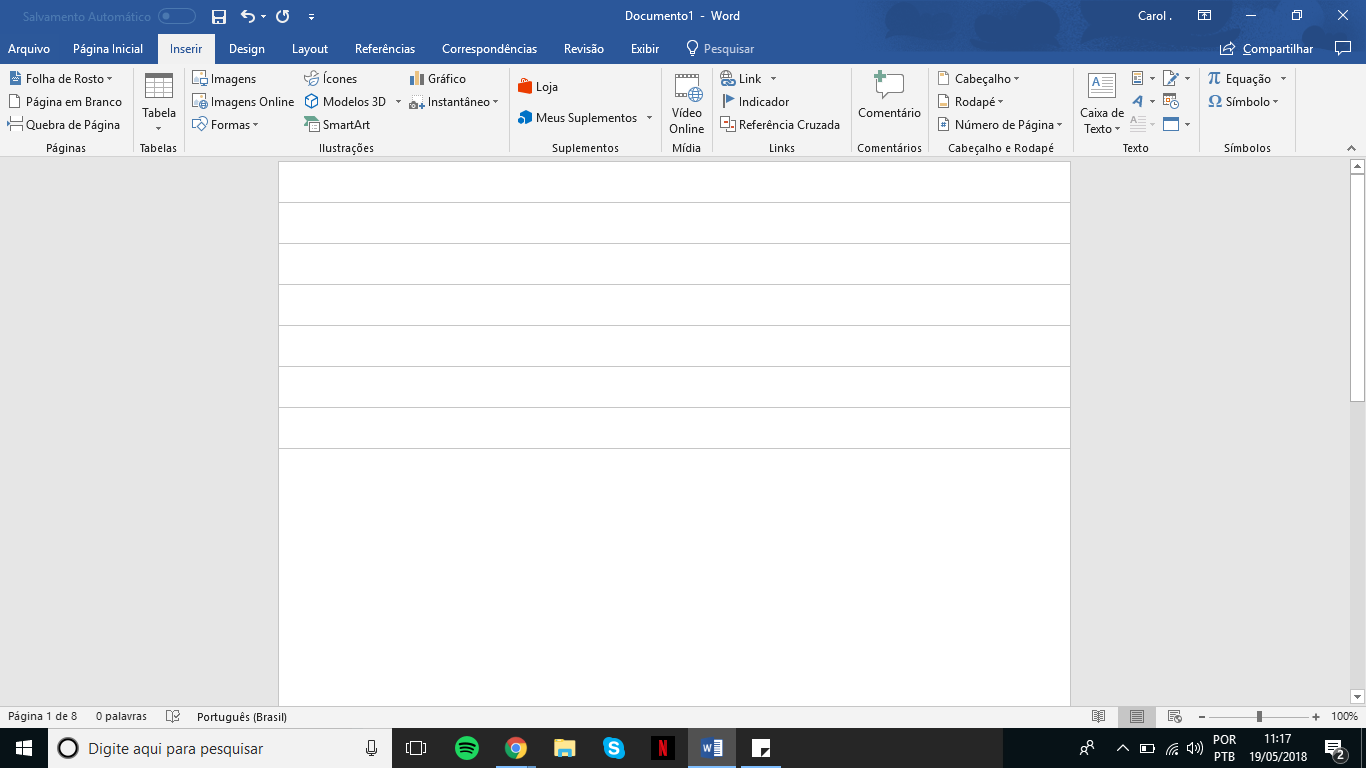1366x768 pixels.
Task: Click the WordArt icon
Action: tap(1143, 101)
